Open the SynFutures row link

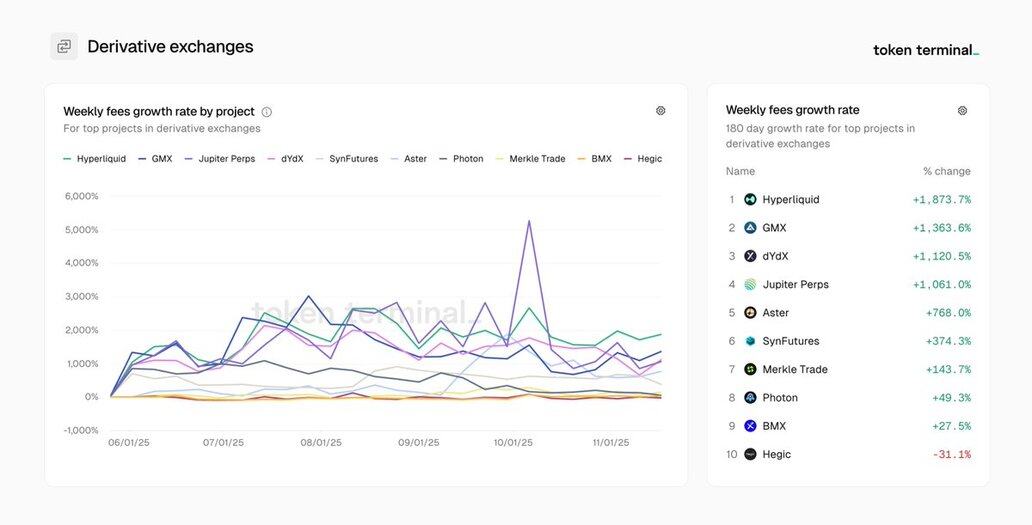tap(790, 341)
